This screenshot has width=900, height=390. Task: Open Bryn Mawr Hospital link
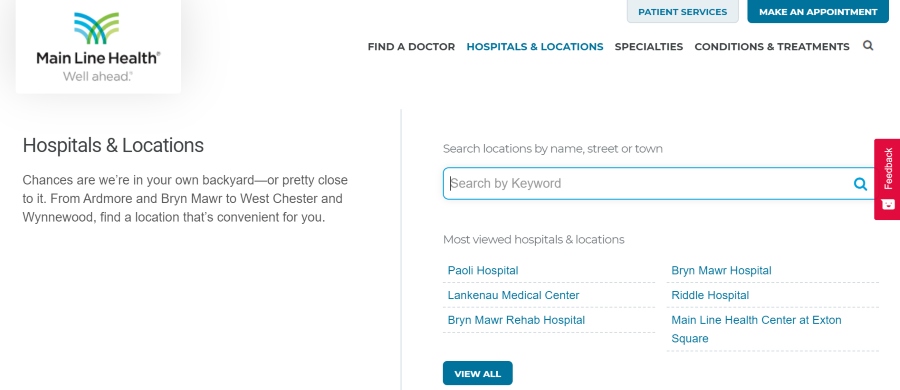coord(721,271)
